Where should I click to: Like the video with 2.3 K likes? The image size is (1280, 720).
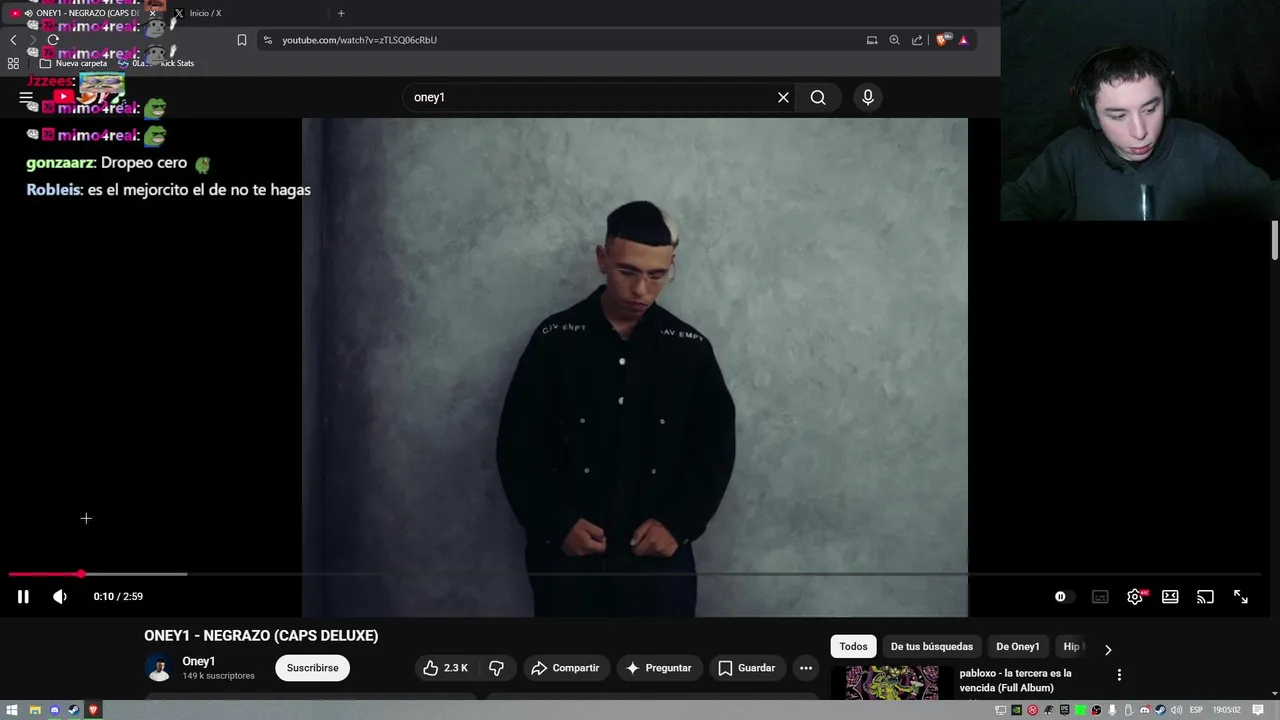[x=445, y=668]
